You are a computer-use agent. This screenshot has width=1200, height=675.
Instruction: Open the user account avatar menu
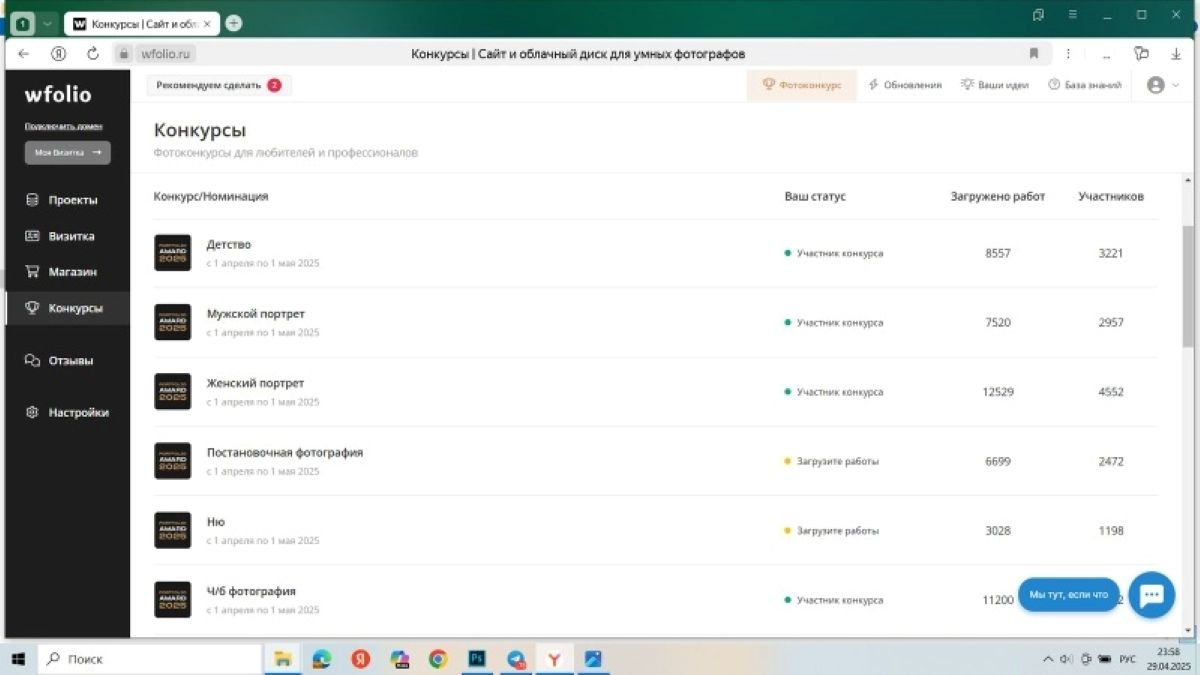pos(1156,85)
